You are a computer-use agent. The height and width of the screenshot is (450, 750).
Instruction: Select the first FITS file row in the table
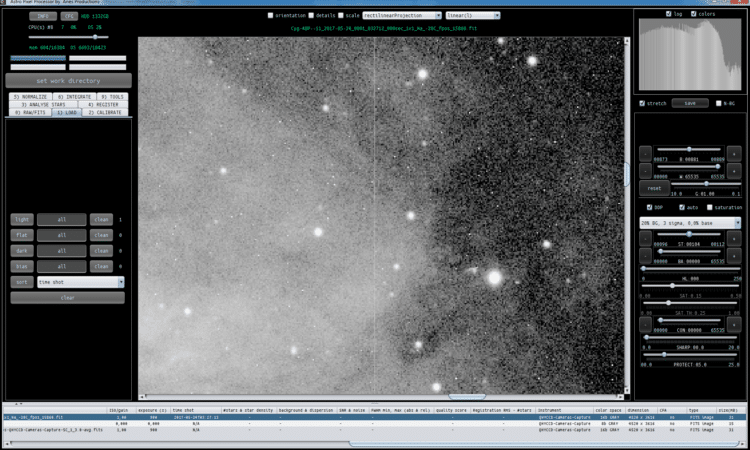pyautogui.click(x=375, y=417)
